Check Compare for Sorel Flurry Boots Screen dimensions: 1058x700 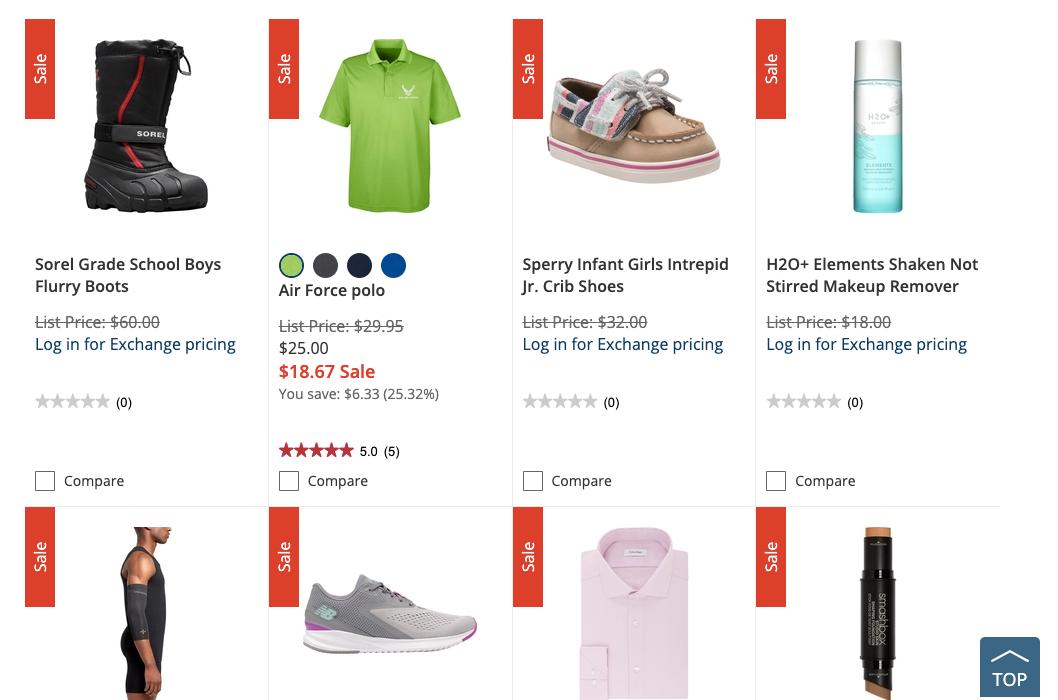[x=45, y=481]
